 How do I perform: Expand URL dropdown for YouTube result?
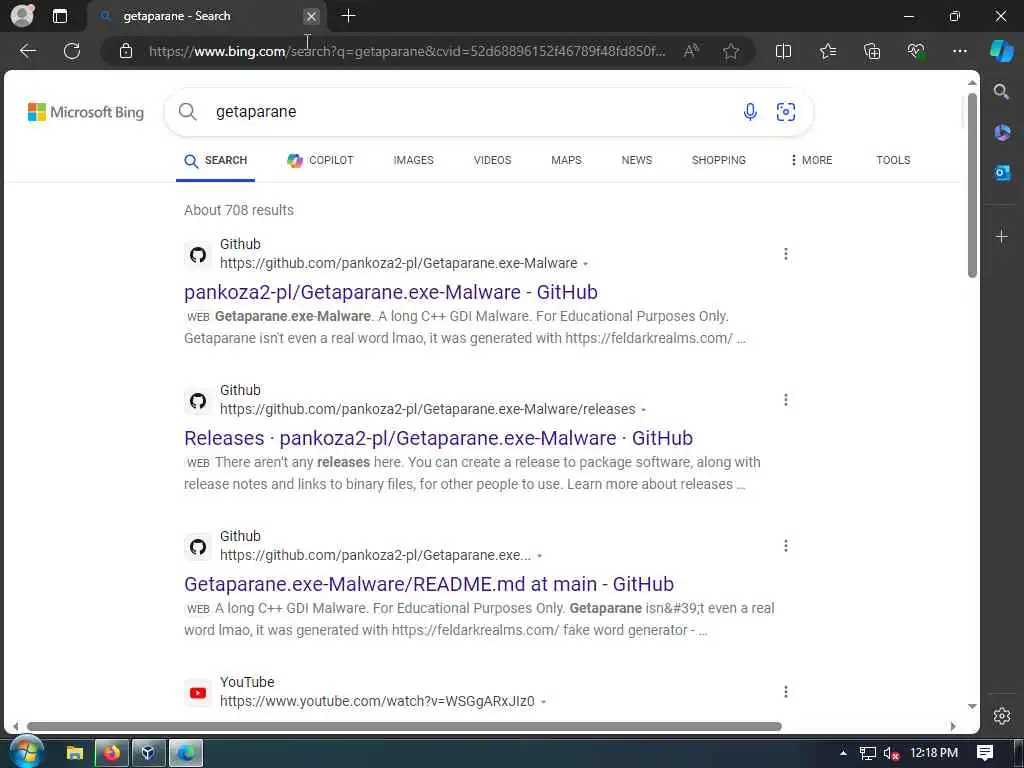[x=543, y=702]
